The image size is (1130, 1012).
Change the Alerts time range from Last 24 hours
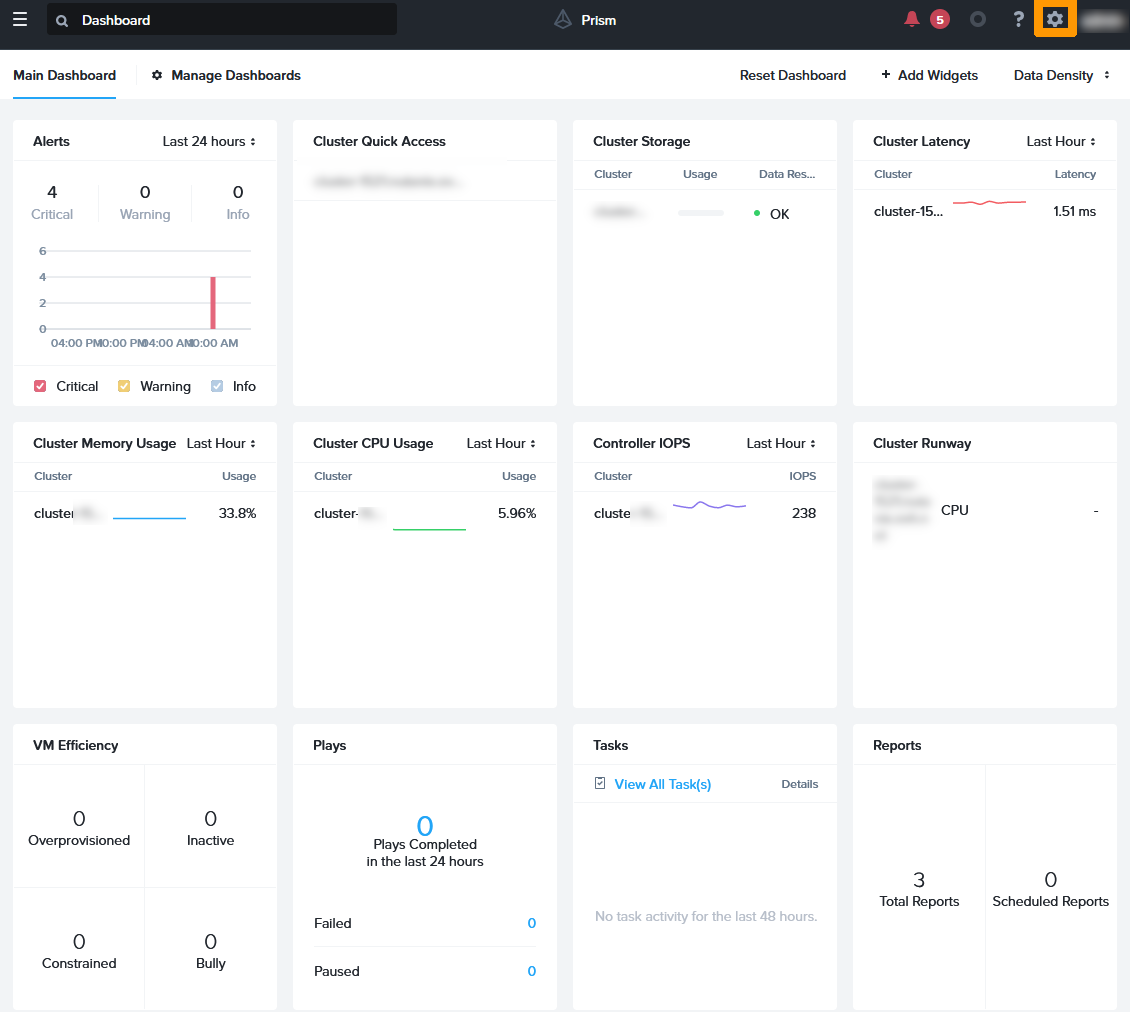(x=207, y=141)
